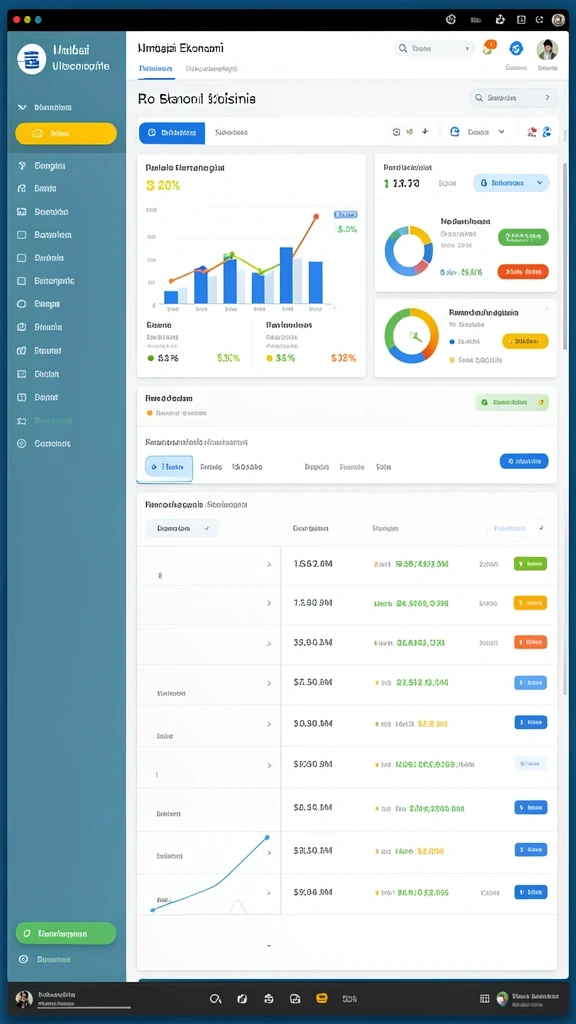
Task: Click the blue round badge icon beside the profile avatar
Action: (516, 48)
